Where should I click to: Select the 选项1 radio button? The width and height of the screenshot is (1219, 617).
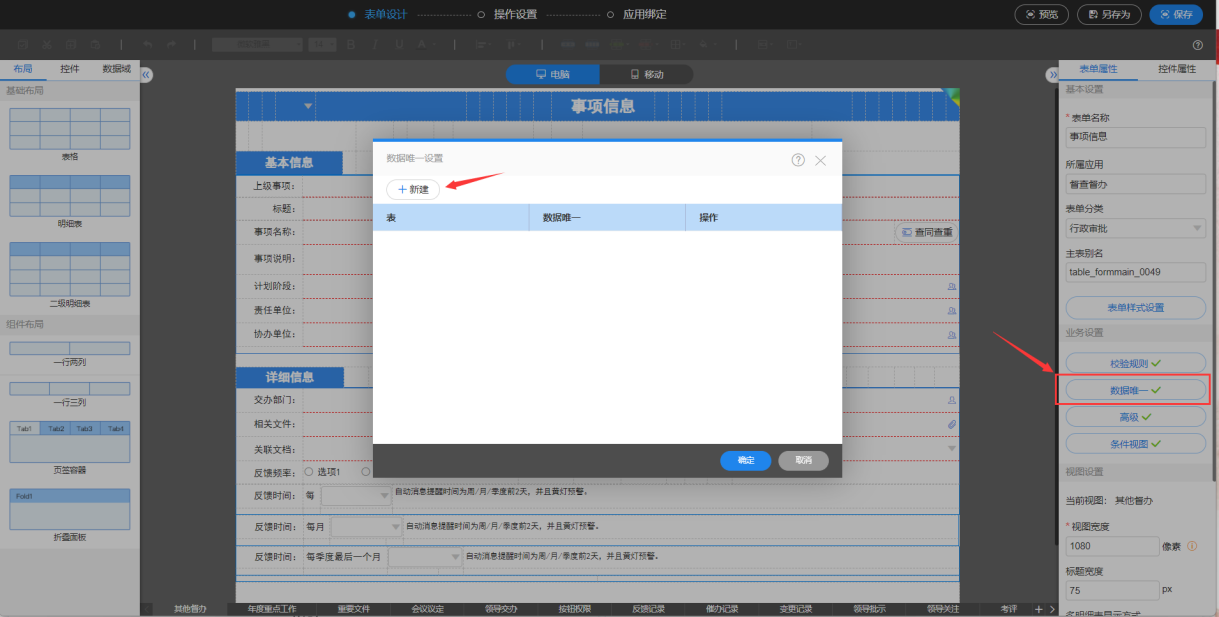pos(309,472)
